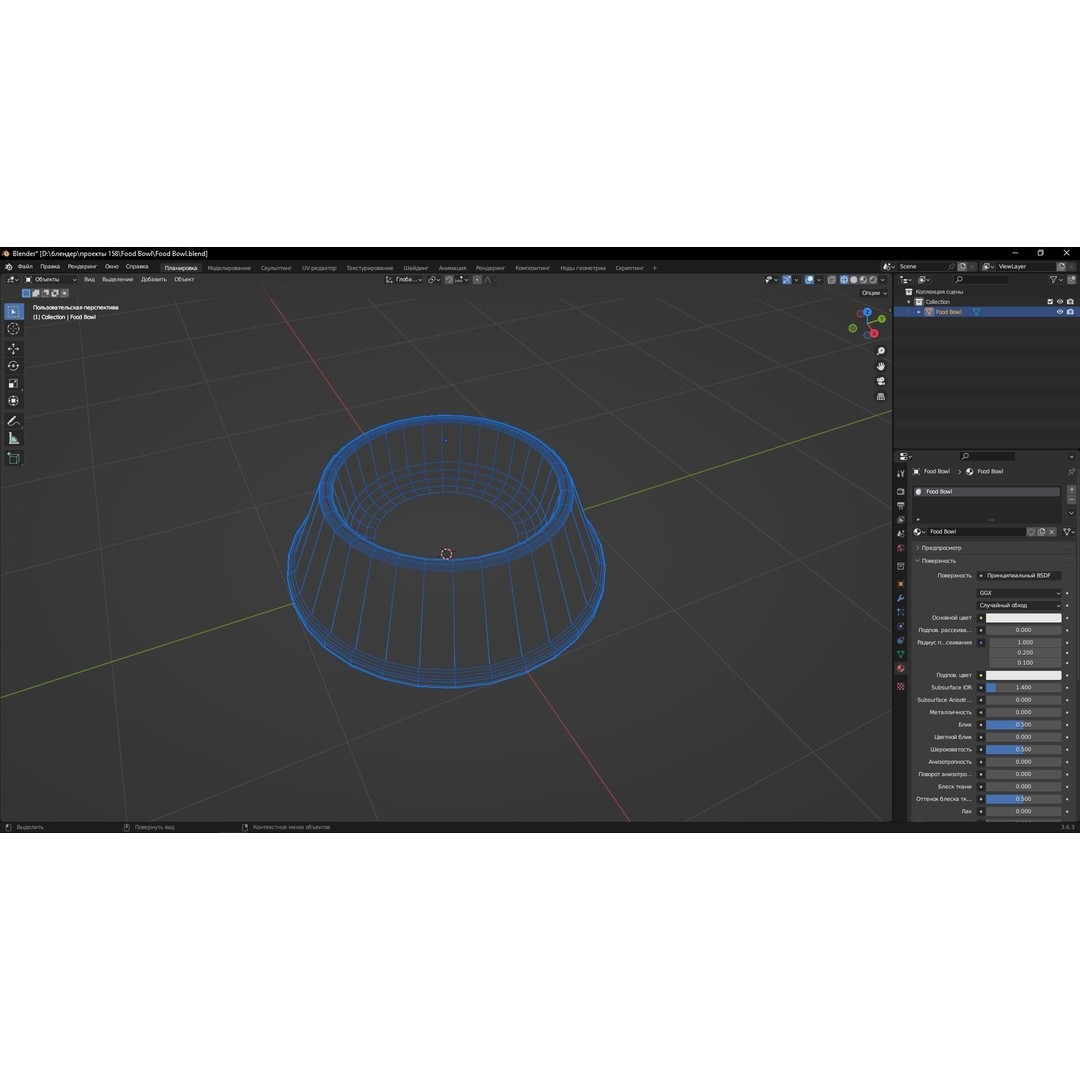Select the Measure tool
Image resolution: width=1080 pixels, height=1080 pixels.
click(14, 438)
